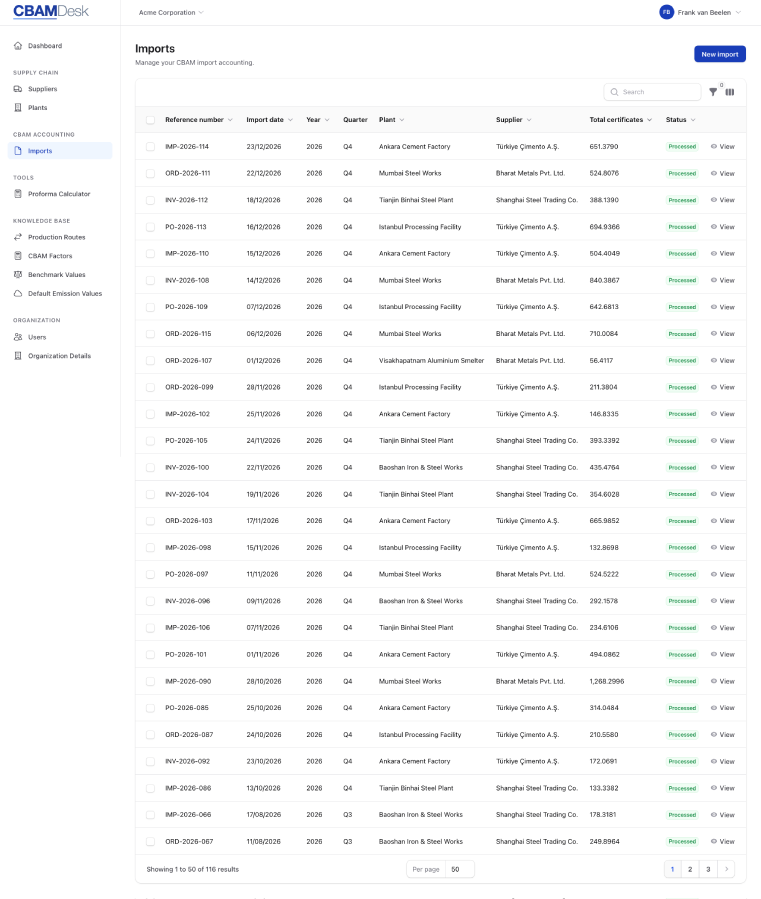Viewport: 761px width, 899px height.
Task: View the INV-2026-112 import record
Action: click(722, 200)
